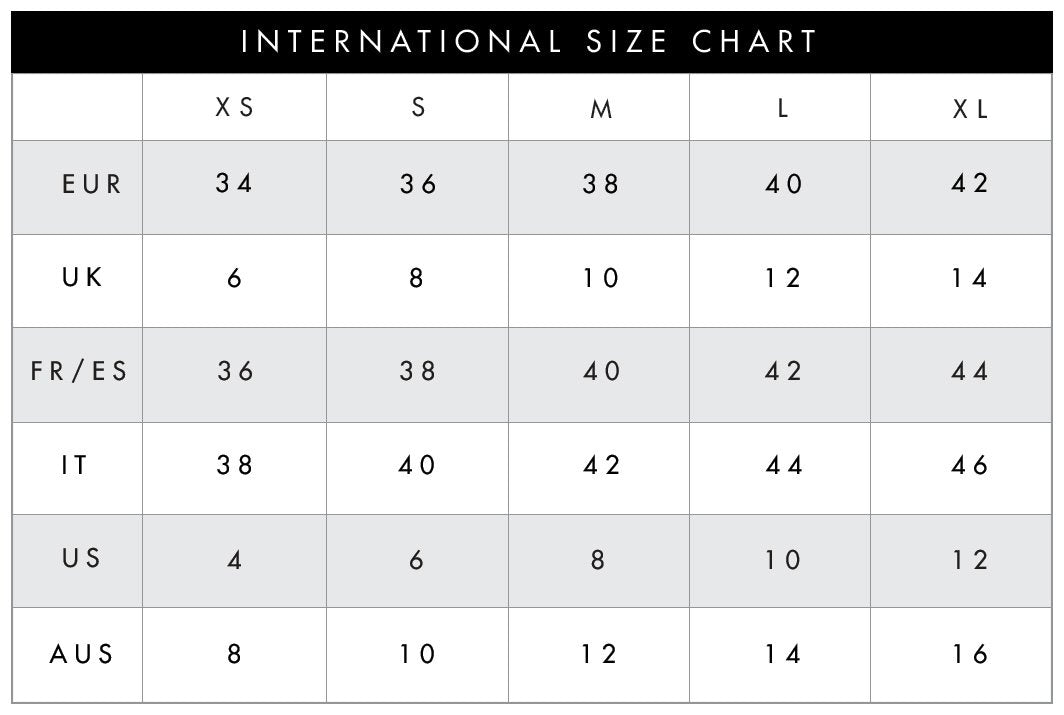Select AUS size 16 under XL

[969, 654]
